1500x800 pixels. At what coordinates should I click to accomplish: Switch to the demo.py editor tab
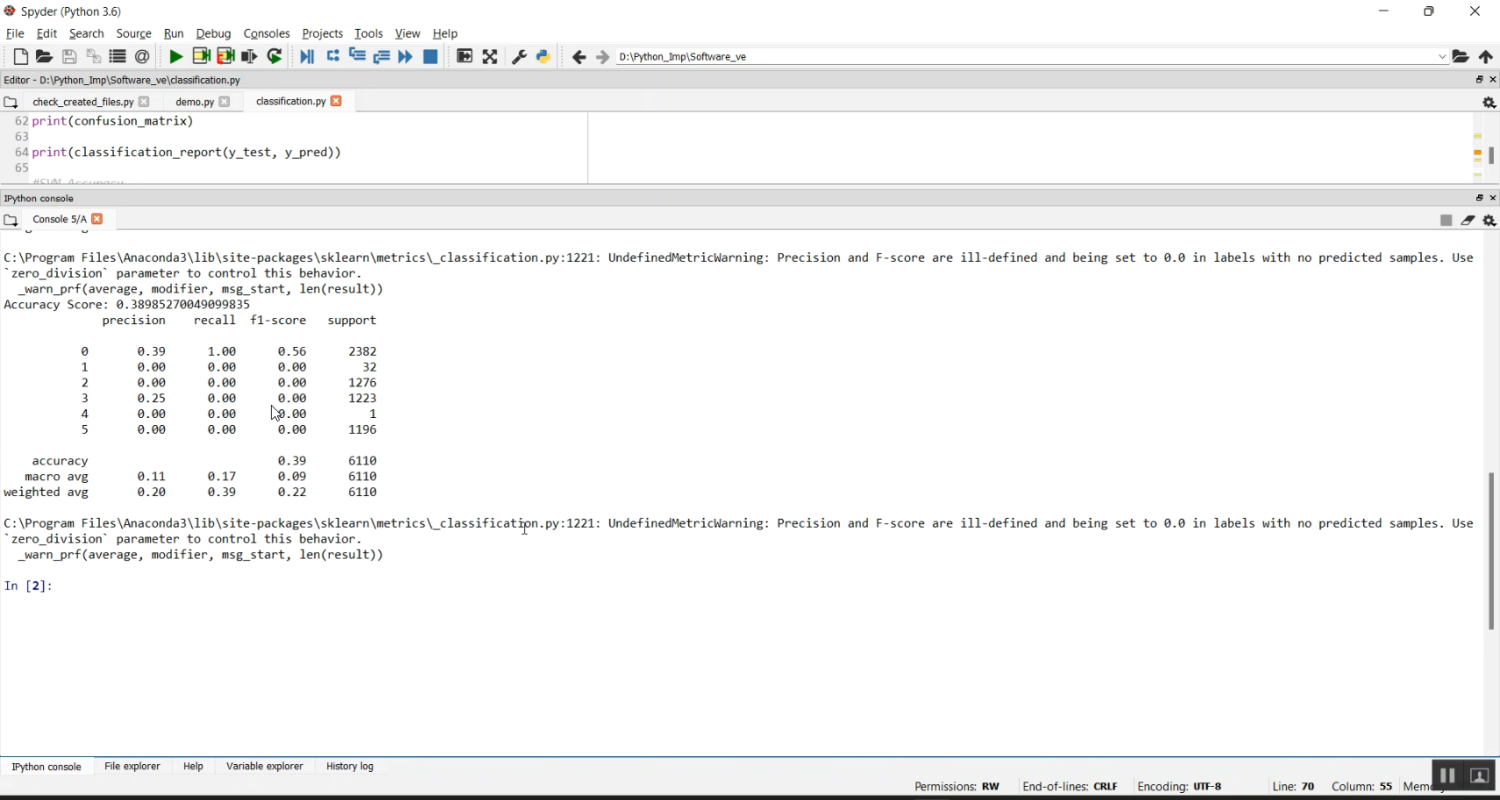click(194, 102)
